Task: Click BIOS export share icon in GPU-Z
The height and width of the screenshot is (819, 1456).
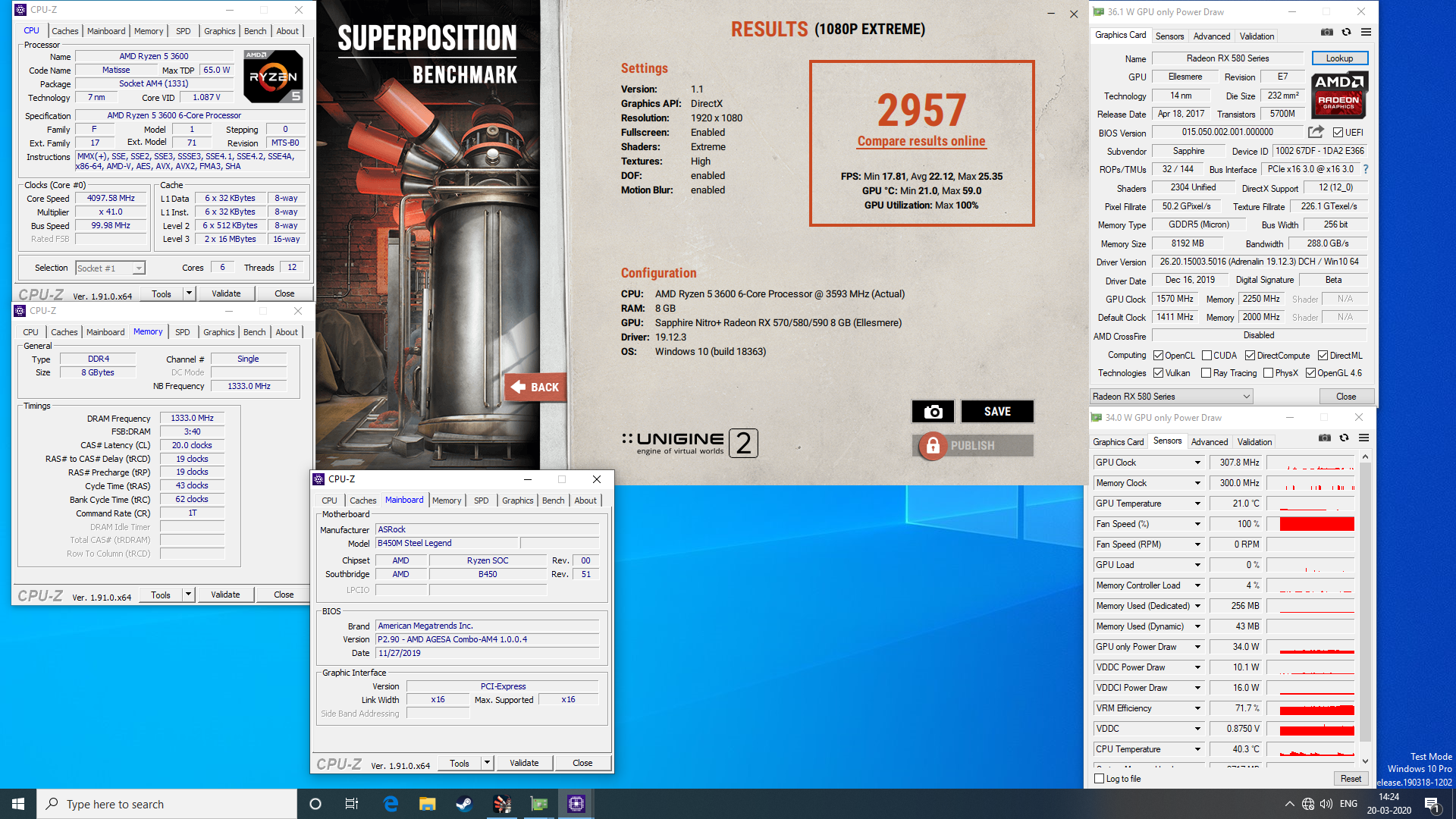Action: coord(1316,132)
